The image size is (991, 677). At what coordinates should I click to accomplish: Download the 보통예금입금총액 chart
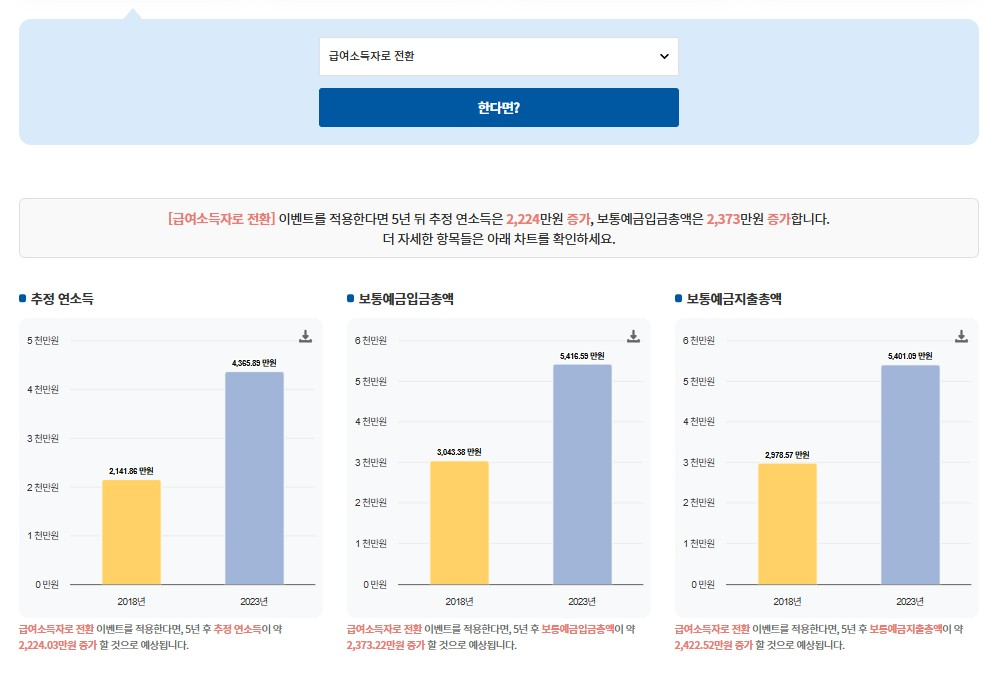[633, 336]
